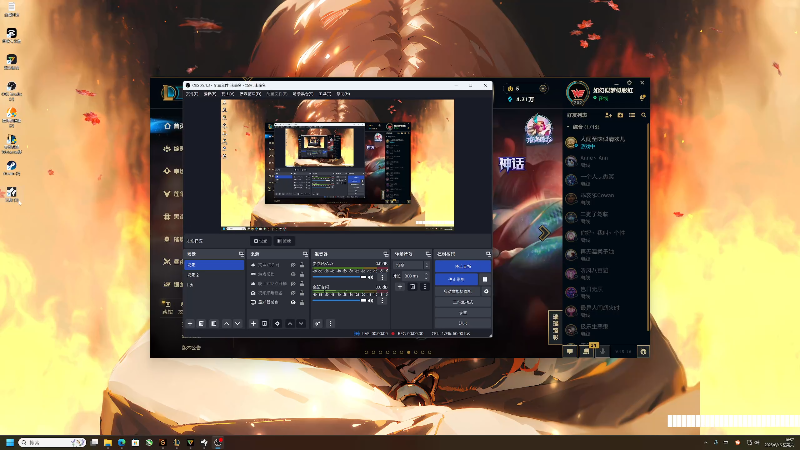Advance League carousel with right chevron
Screen dimensions: 800x450
(x=544, y=233)
